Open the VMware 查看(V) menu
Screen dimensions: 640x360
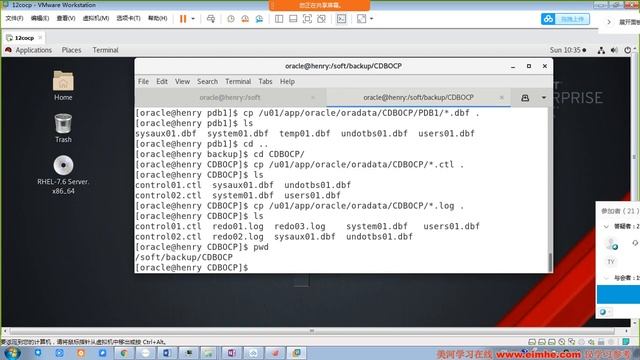66,18
